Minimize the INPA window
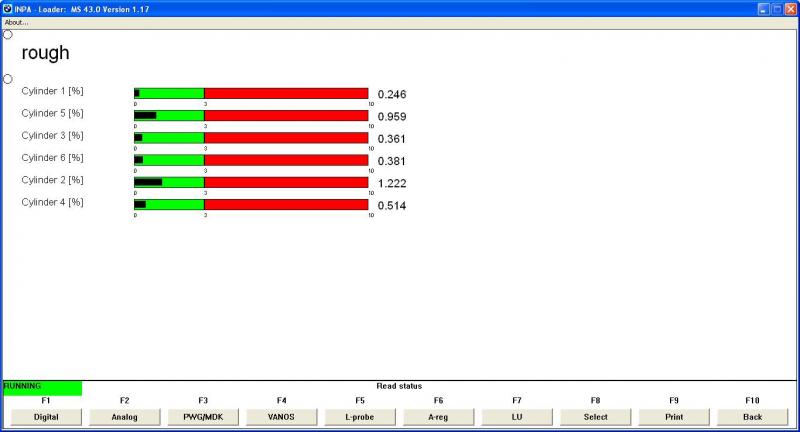The height and width of the screenshot is (432, 800). [763, 8]
